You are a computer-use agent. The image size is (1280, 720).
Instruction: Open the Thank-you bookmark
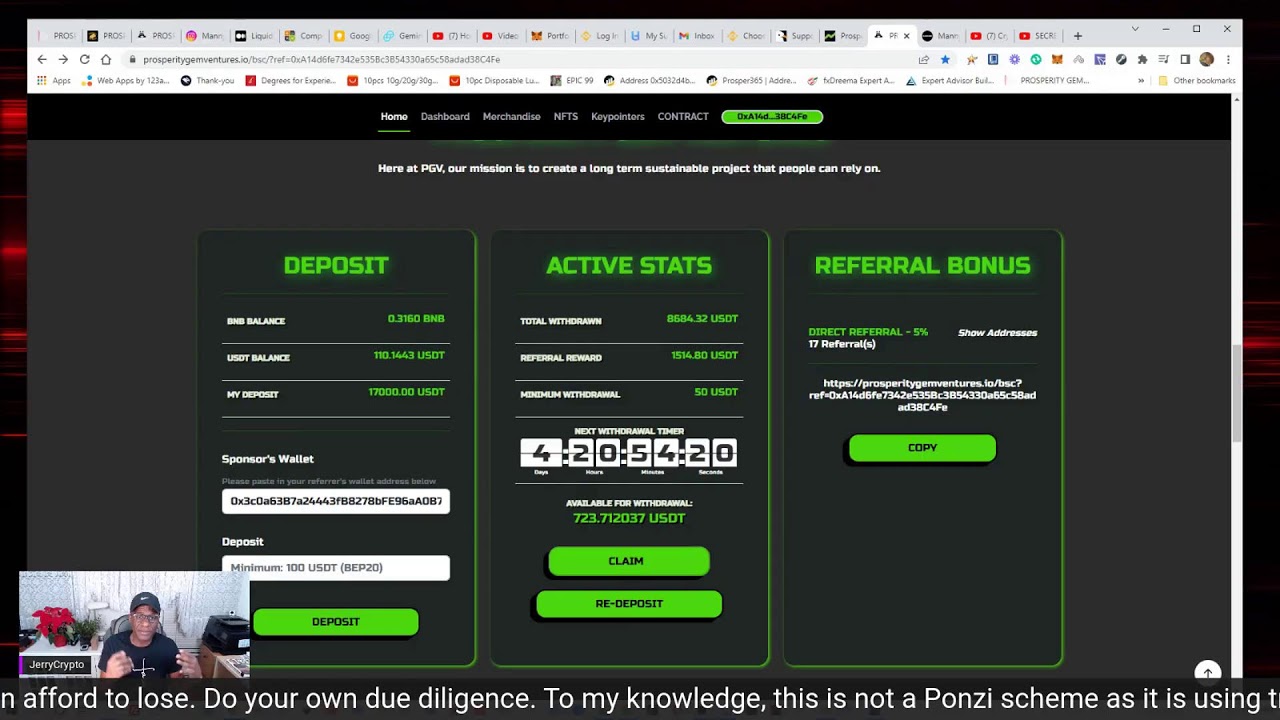click(207, 80)
